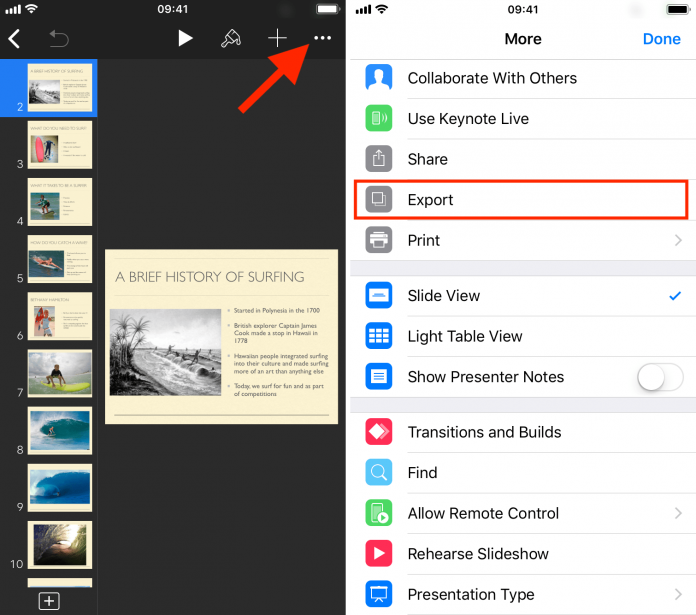Tap the plus icon to insert object

(x=277, y=39)
